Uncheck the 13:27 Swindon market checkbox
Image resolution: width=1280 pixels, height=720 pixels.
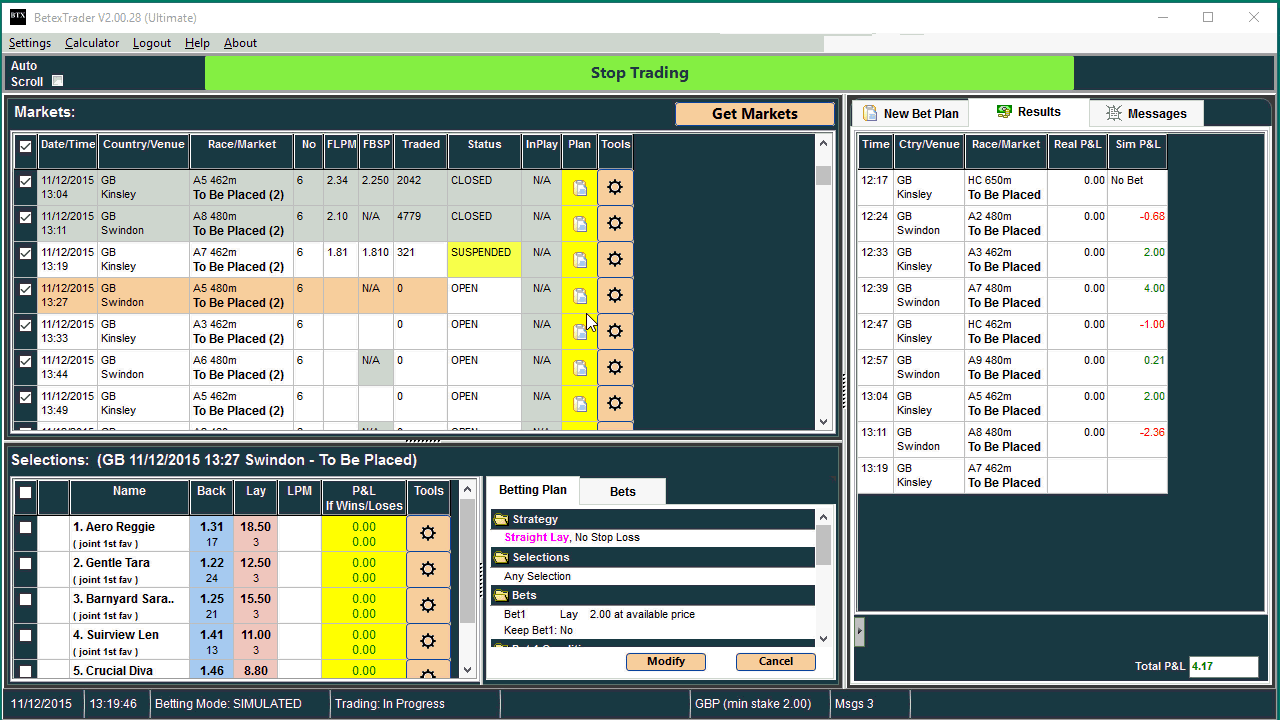click(x=26, y=290)
